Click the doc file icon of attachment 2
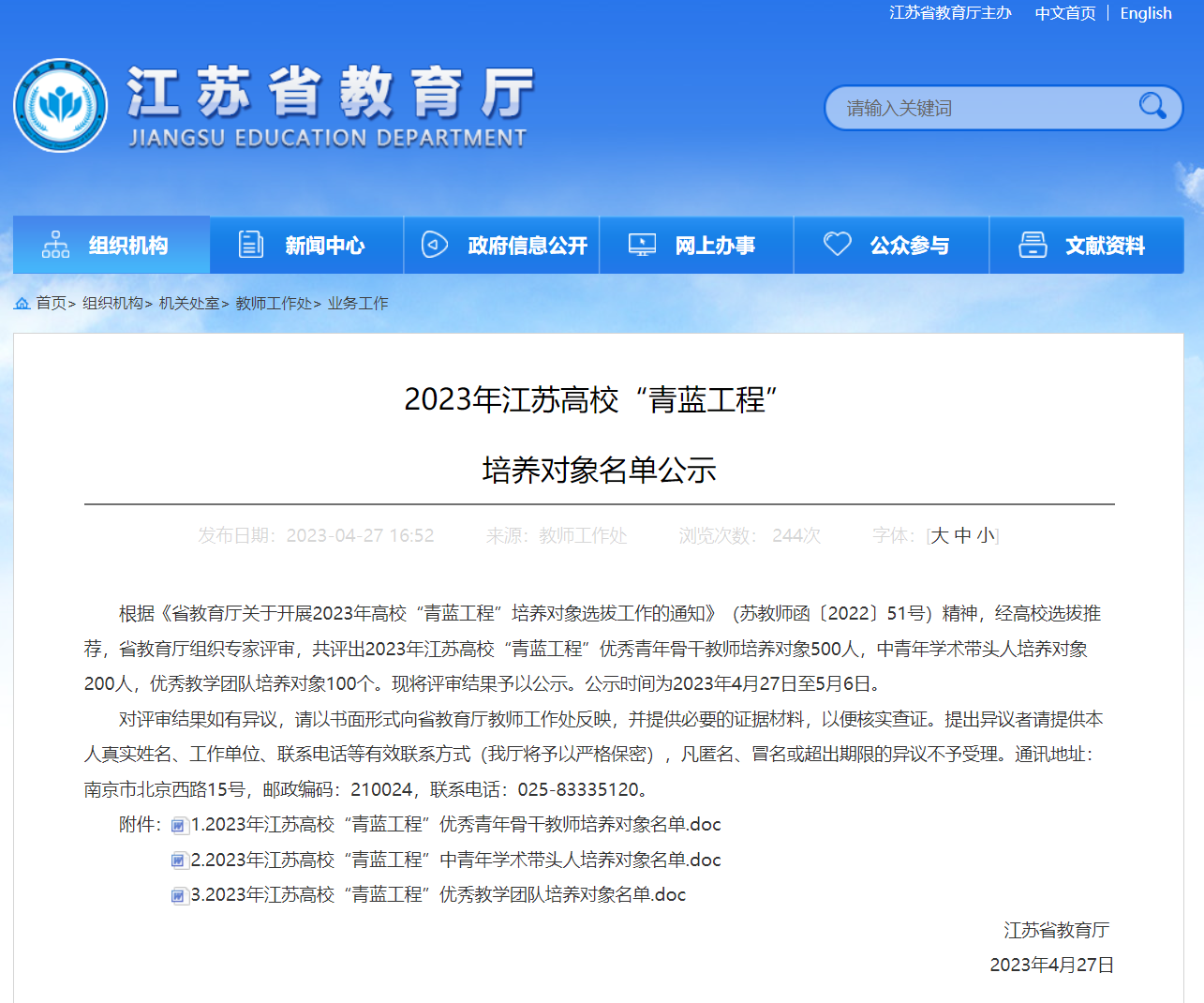Screen dimensions: 1204x1003 click(180, 861)
